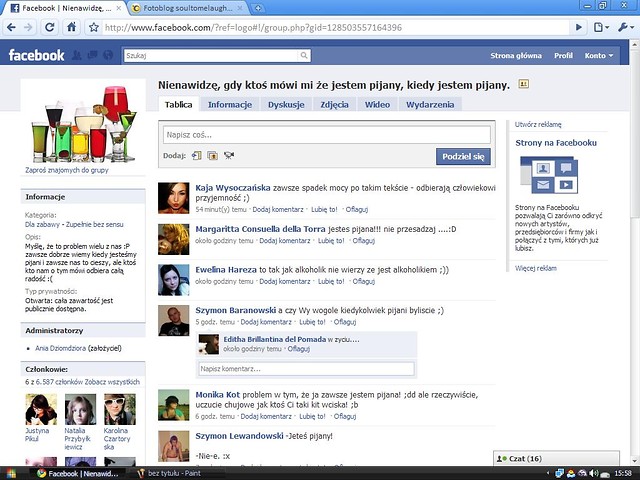Click the group's drinks profile picture
Image resolution: width=640 pixels, height=480 pixels.
point(83,124)
